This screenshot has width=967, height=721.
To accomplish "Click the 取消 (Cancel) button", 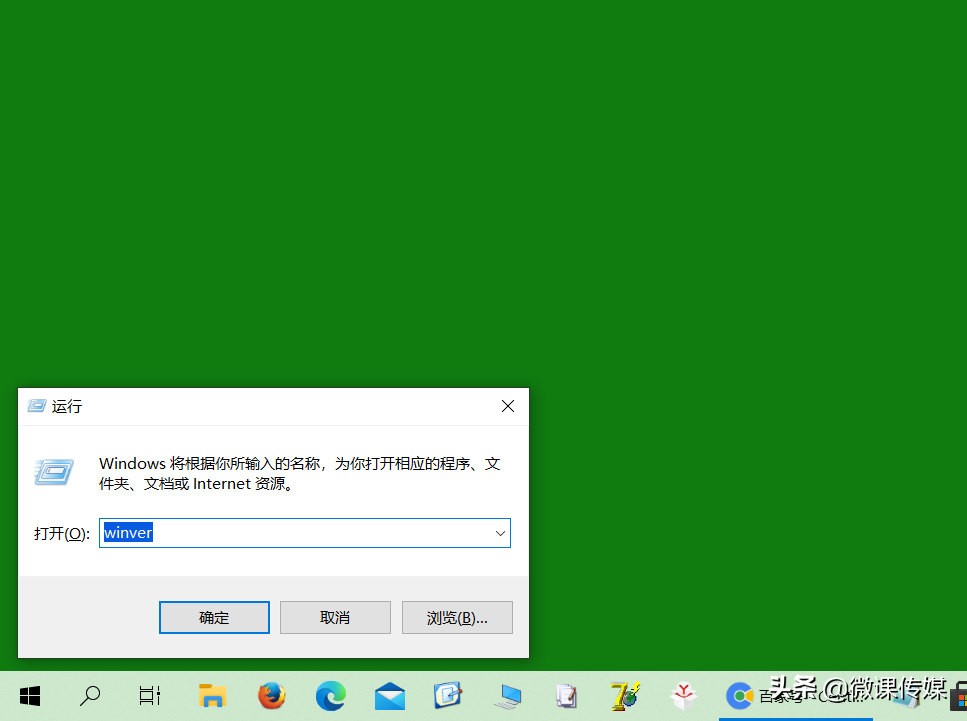I will pyautogui.click(x=335, y=617).
